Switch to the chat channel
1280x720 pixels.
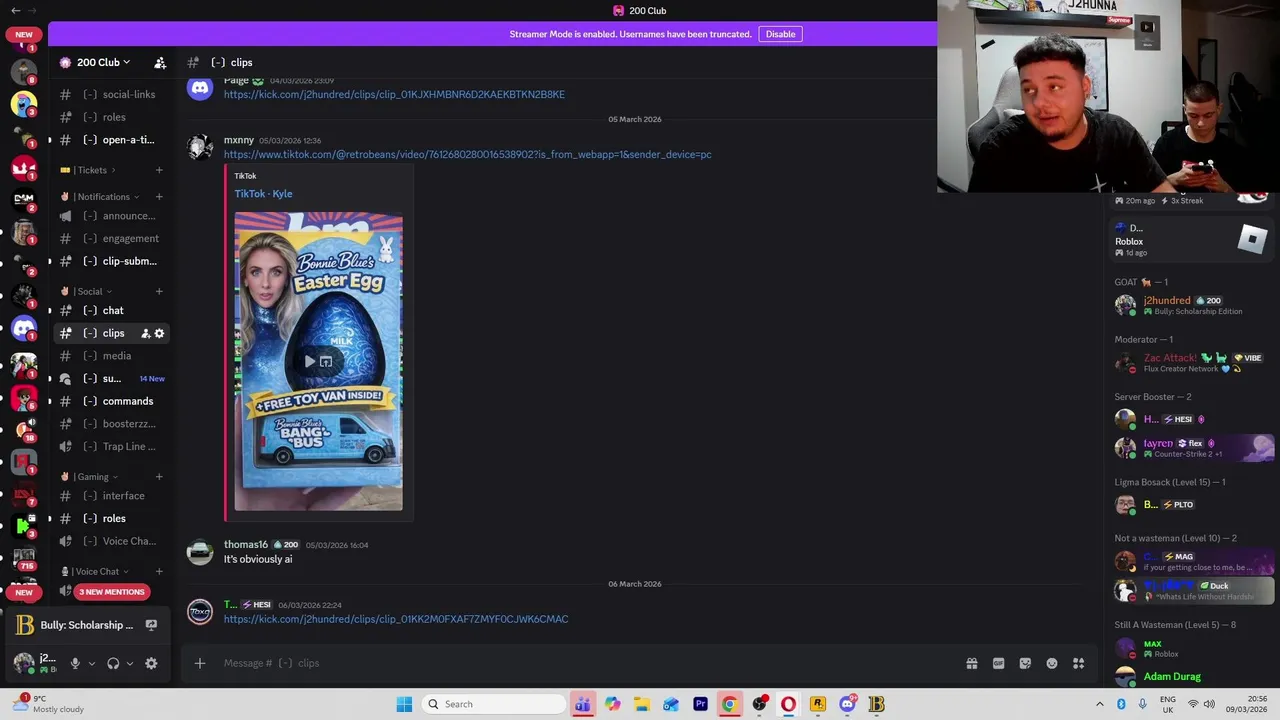(110, 310)
